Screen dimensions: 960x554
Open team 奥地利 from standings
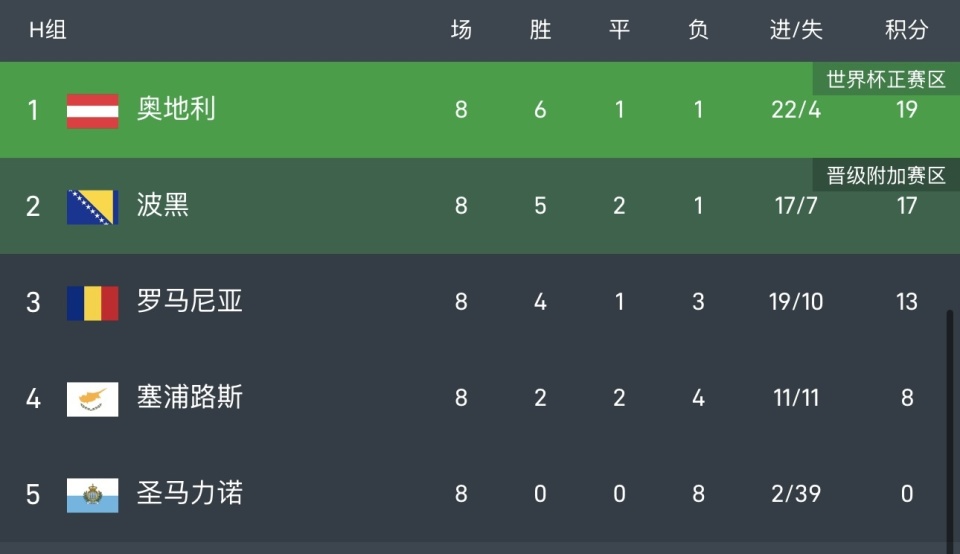(176, 110)
